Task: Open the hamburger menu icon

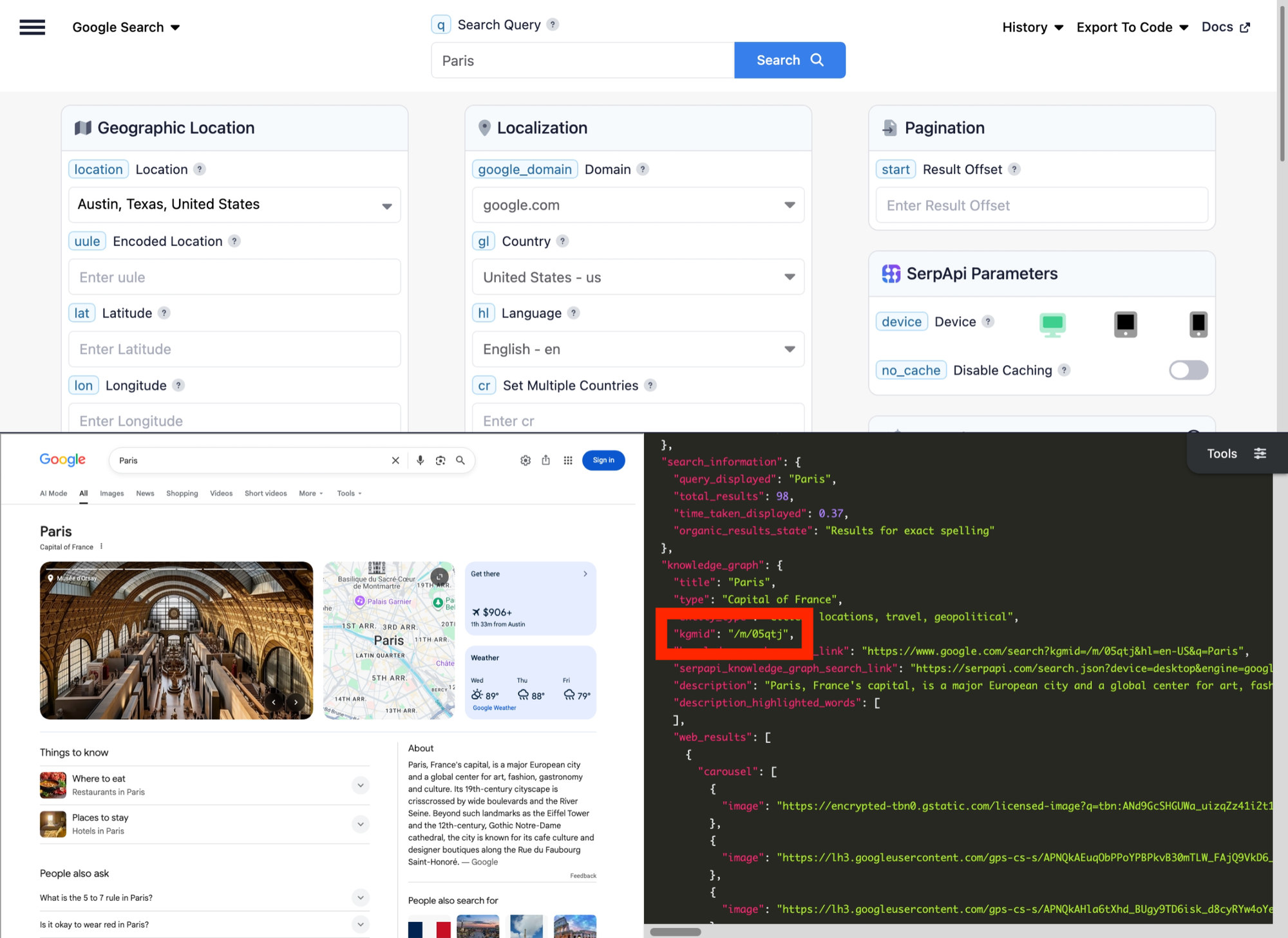Action: pyautogui.click(x=32, y=27)
